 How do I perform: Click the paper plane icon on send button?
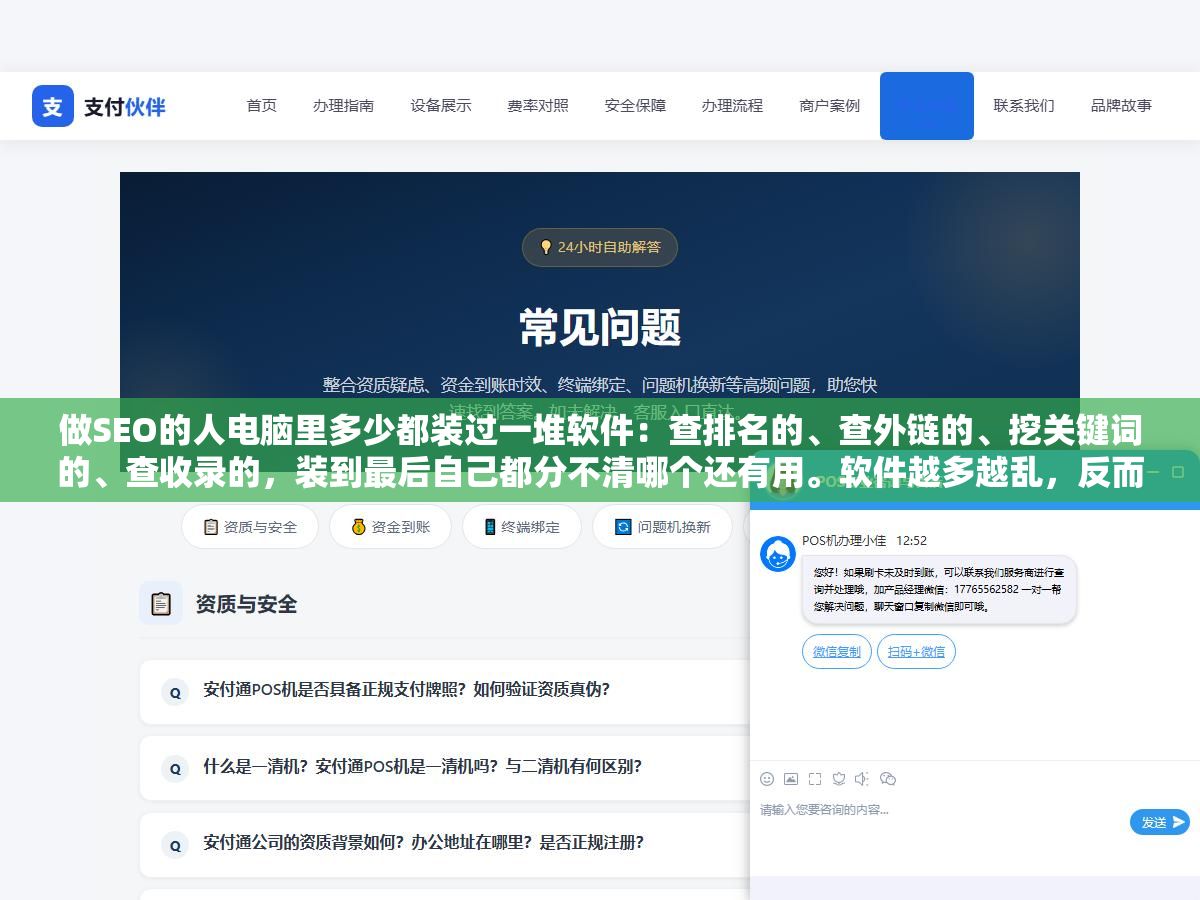point(1179,822)
